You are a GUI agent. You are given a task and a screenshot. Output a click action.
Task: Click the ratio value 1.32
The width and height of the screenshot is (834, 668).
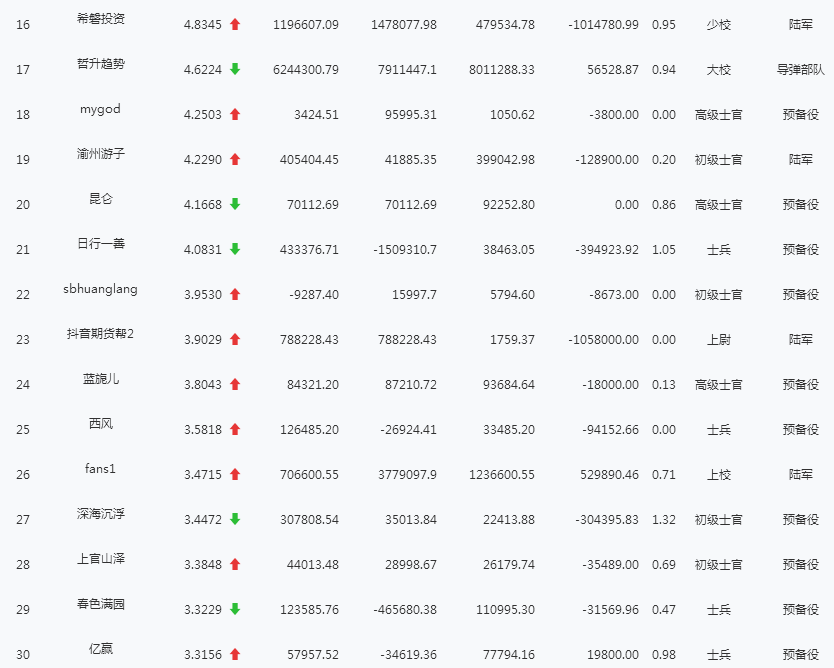[x=664, y=520]
